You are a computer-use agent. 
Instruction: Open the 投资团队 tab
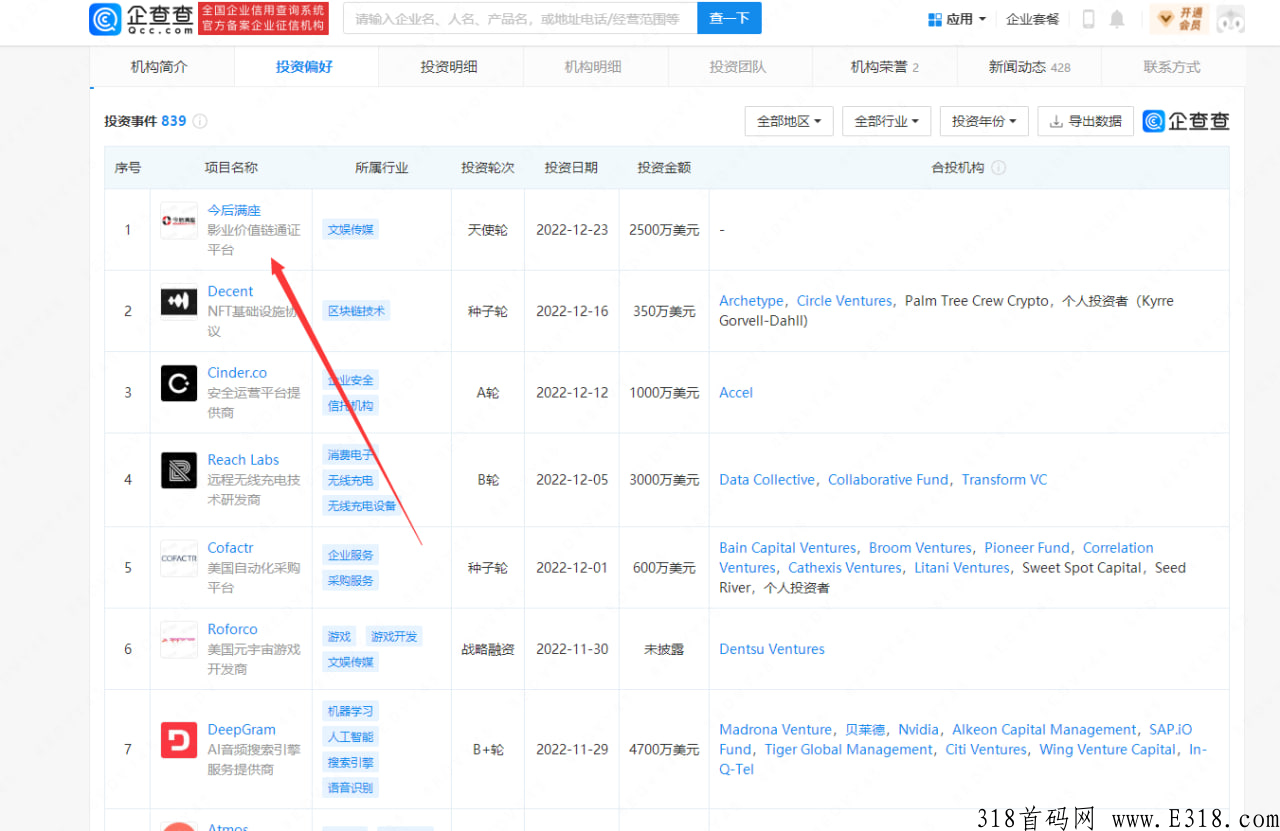click(738, 67)
